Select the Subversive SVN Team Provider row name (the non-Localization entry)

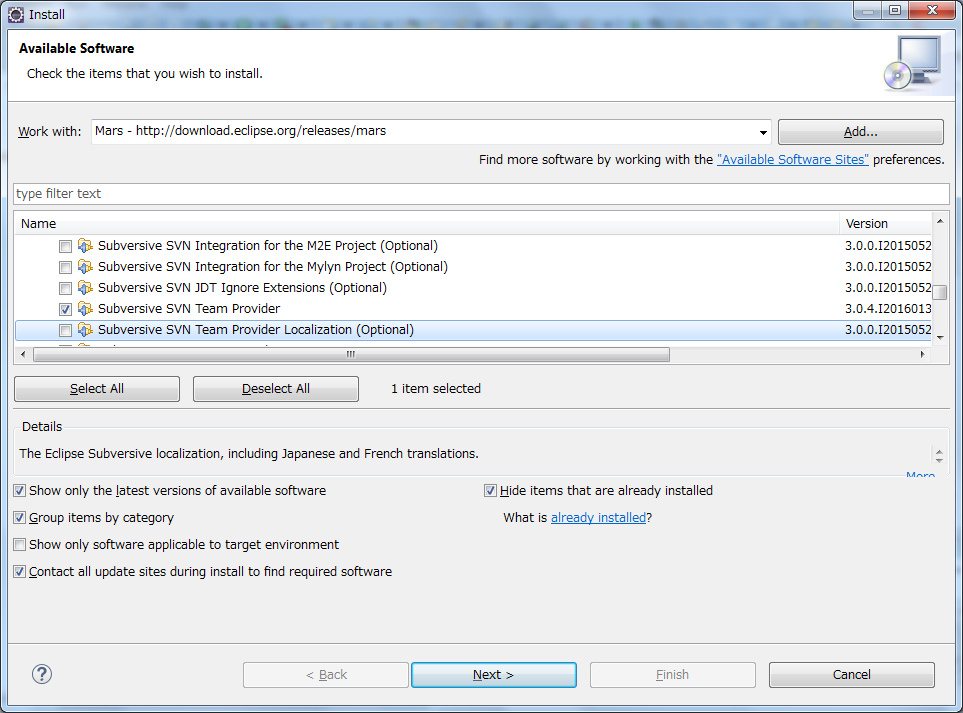pyautogui.click(x=189, y=308)
